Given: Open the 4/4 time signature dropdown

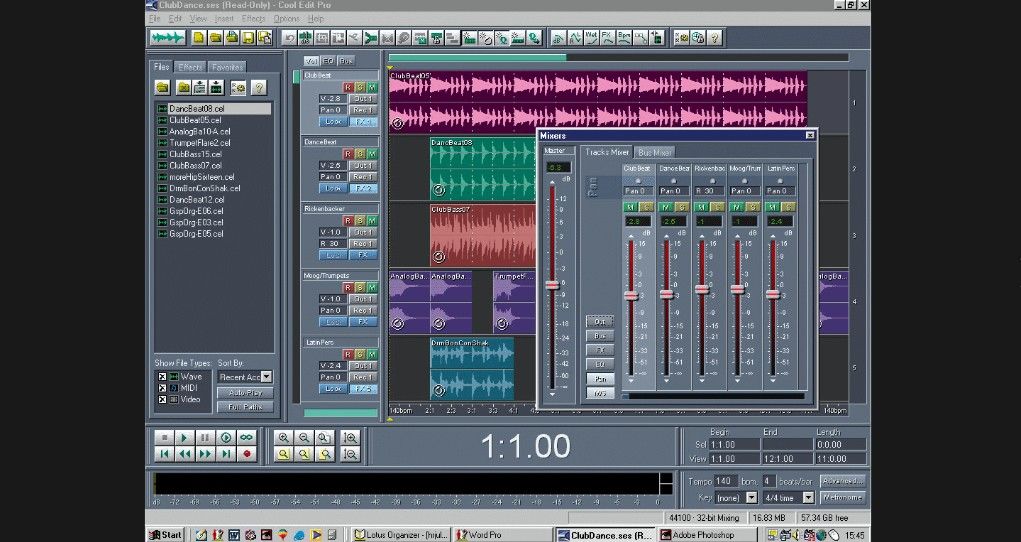Looking at the screenshot, I should pyautogui.click(x=809, y=498).
